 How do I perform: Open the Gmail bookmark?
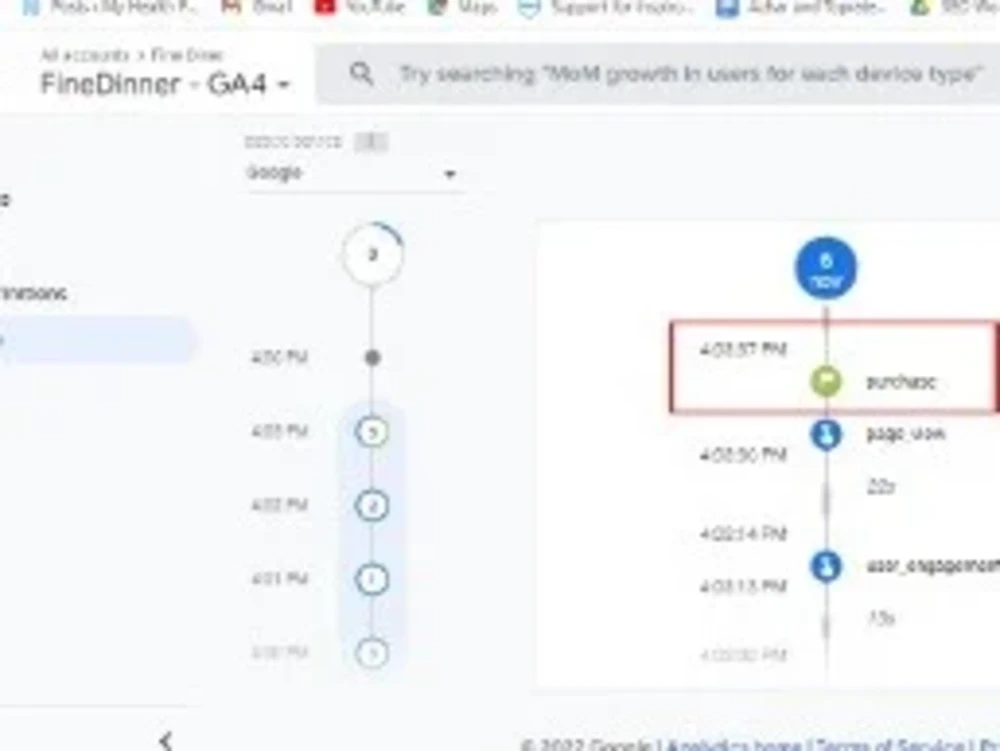coord(247,7)
